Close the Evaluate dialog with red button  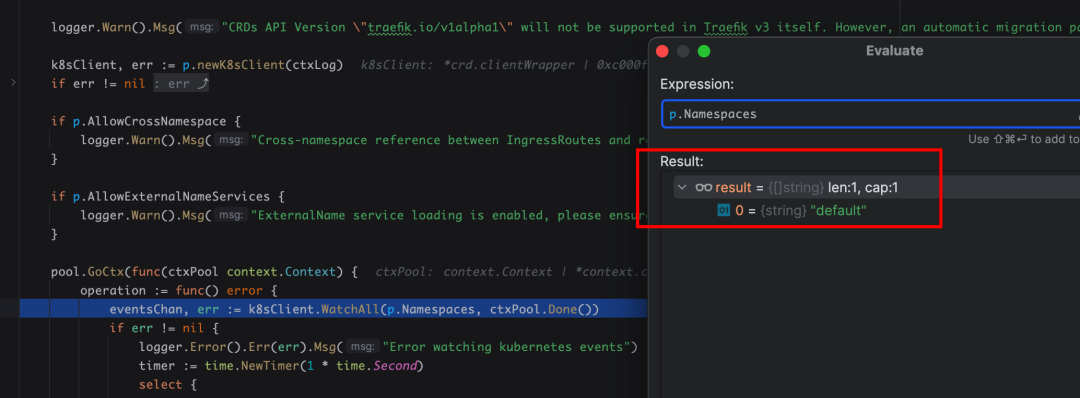click(663, 51)
